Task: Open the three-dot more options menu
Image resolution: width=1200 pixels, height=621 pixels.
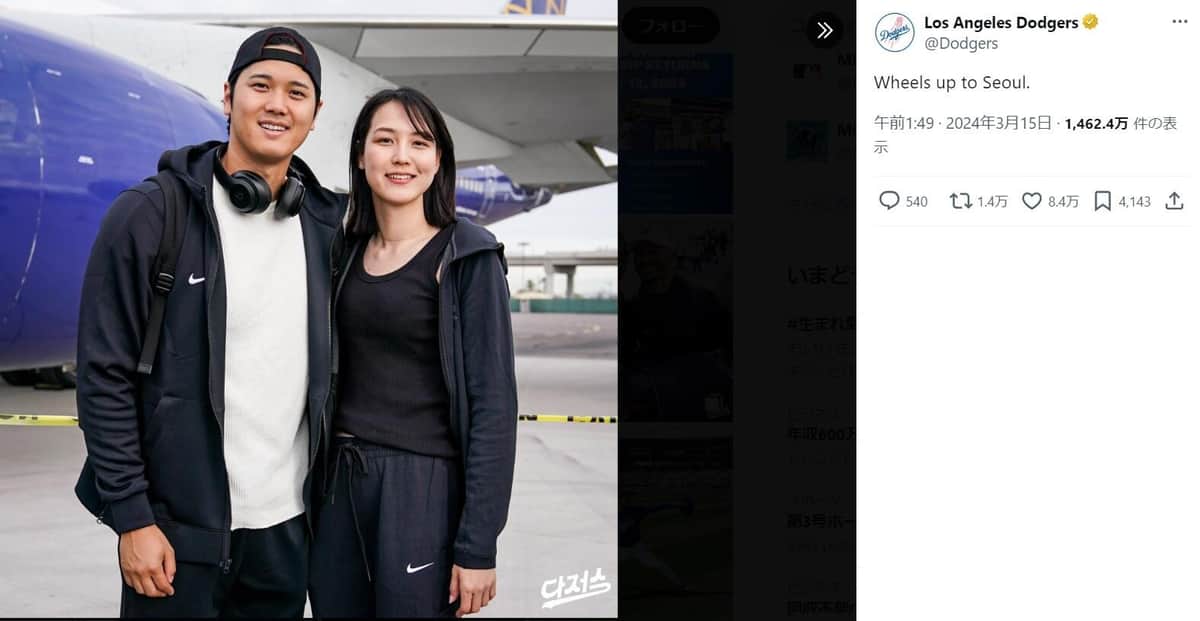Action: click(x=1180, y=22)
